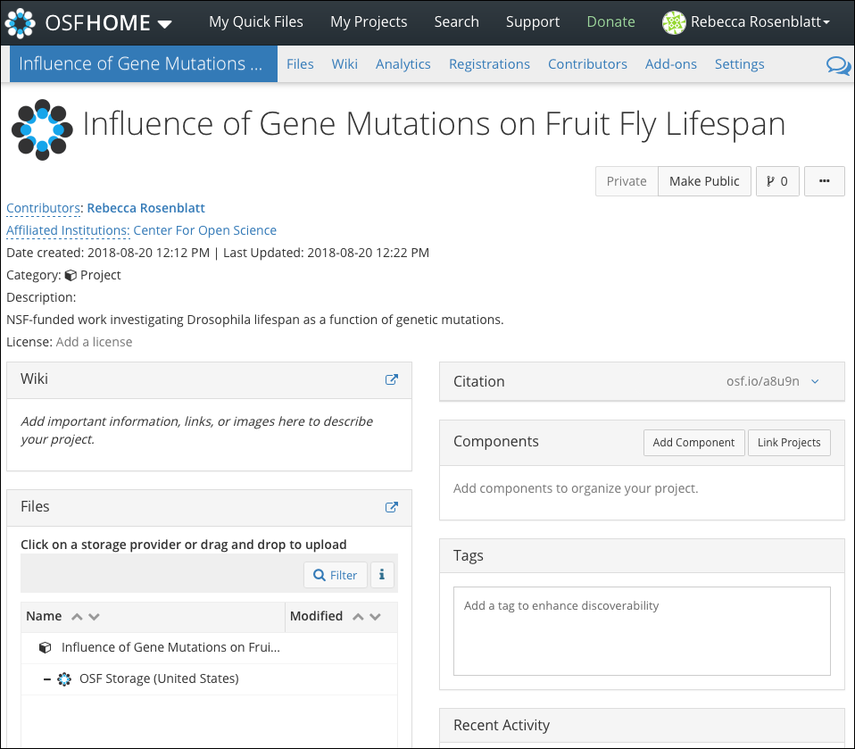This screenshot has width=855, height=749.
Task: Collapse the OSF Storage tree item
Action: click(47, 679)
